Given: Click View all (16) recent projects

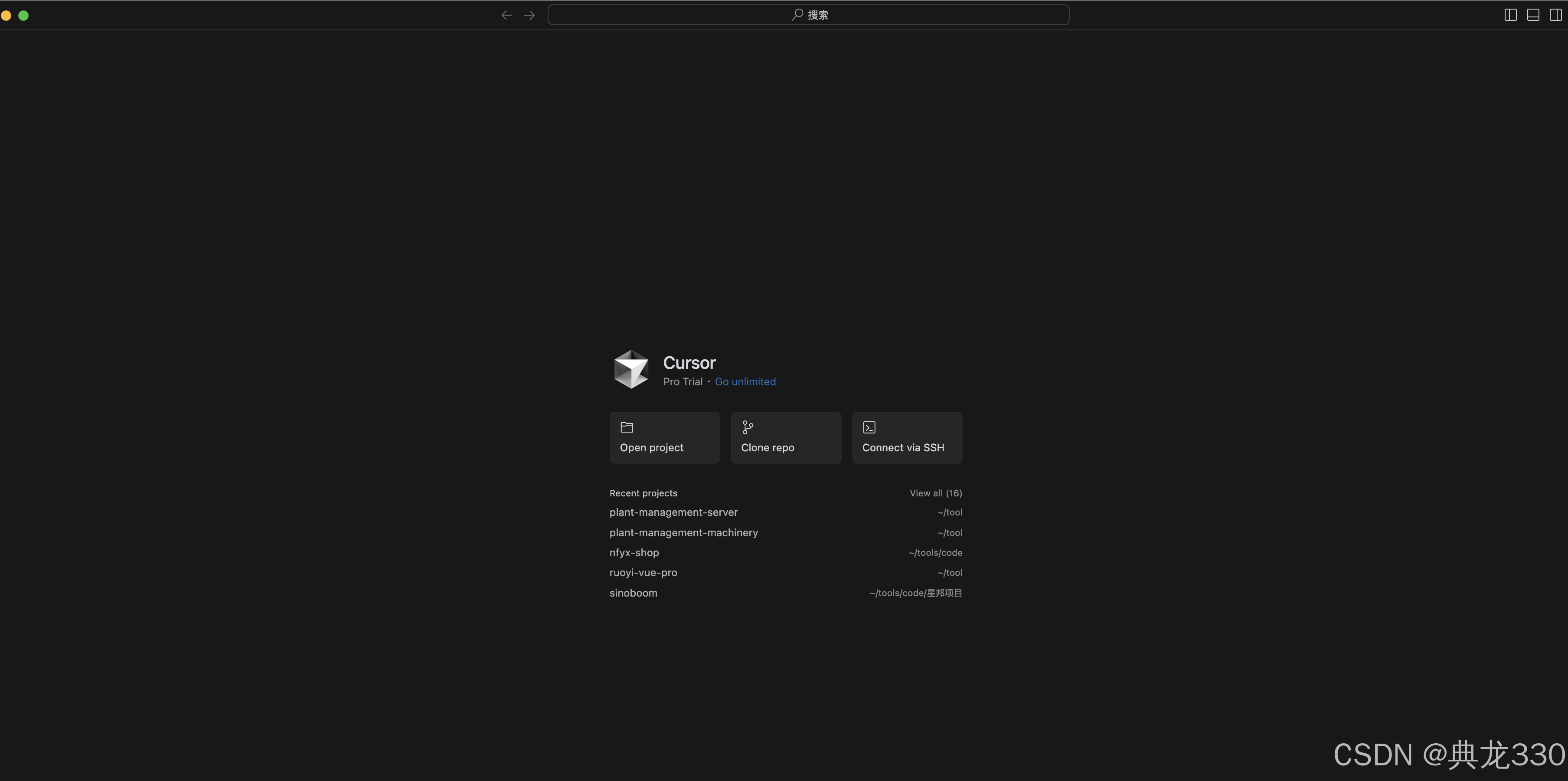Looking at the screenshot, I should tap(936, 493).
